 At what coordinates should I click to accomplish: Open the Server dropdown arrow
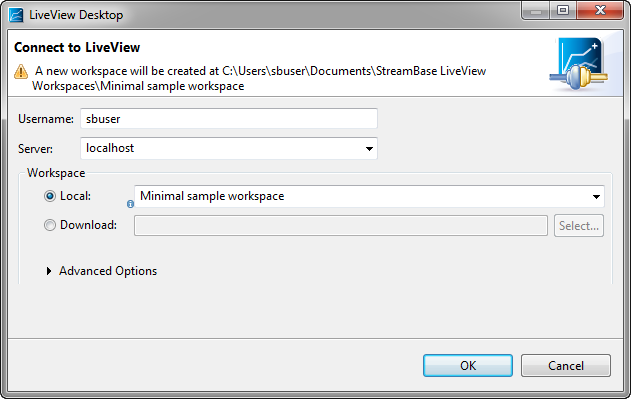pyautogui.click(x=369, y=149)
